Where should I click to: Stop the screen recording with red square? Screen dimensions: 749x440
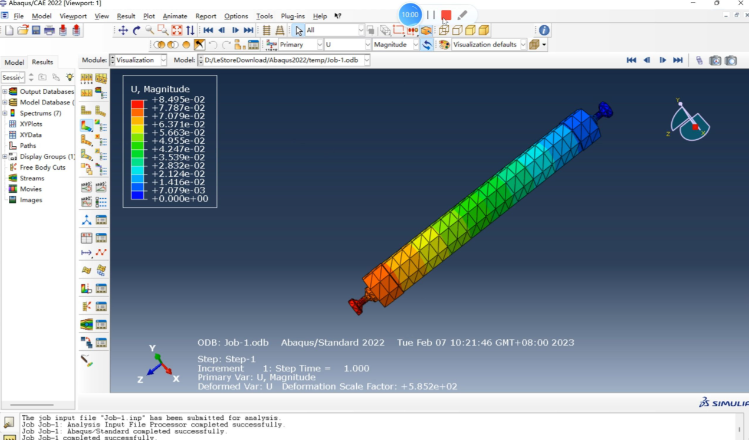pyautogui.click(x=446, y=15)
